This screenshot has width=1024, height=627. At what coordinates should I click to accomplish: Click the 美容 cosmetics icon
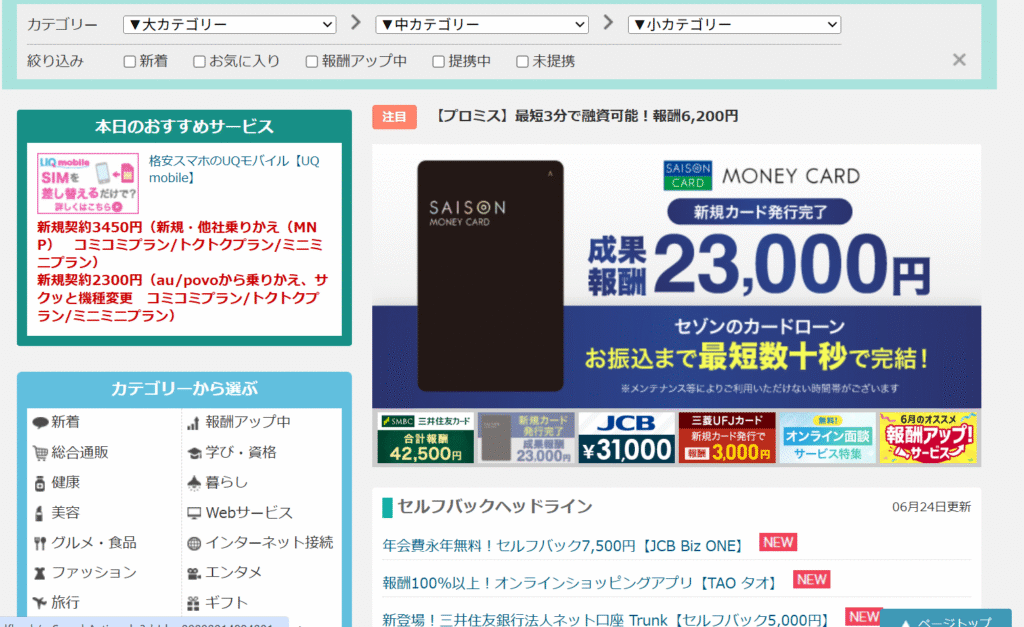click(x=40, y=513)
